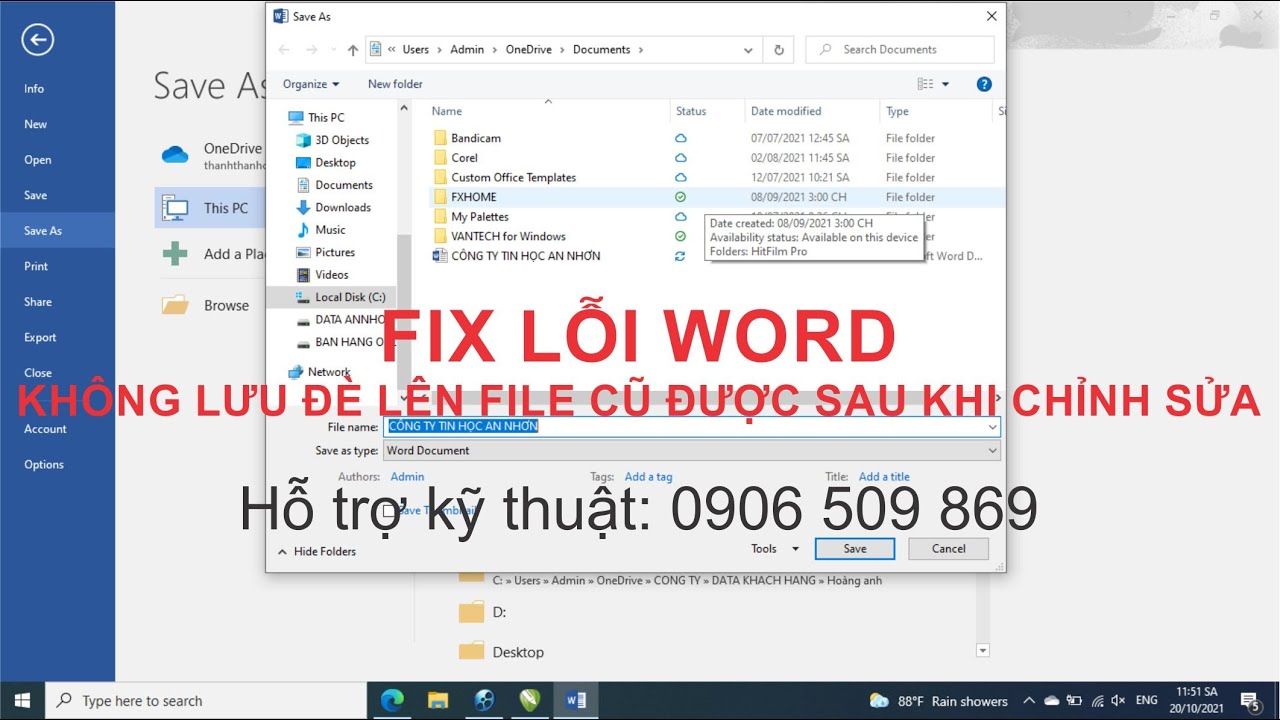The width and height of the screenshot is (1280, 720).
Task: Collapse the dialog with Hide Folders
Action: click(316, 551)
